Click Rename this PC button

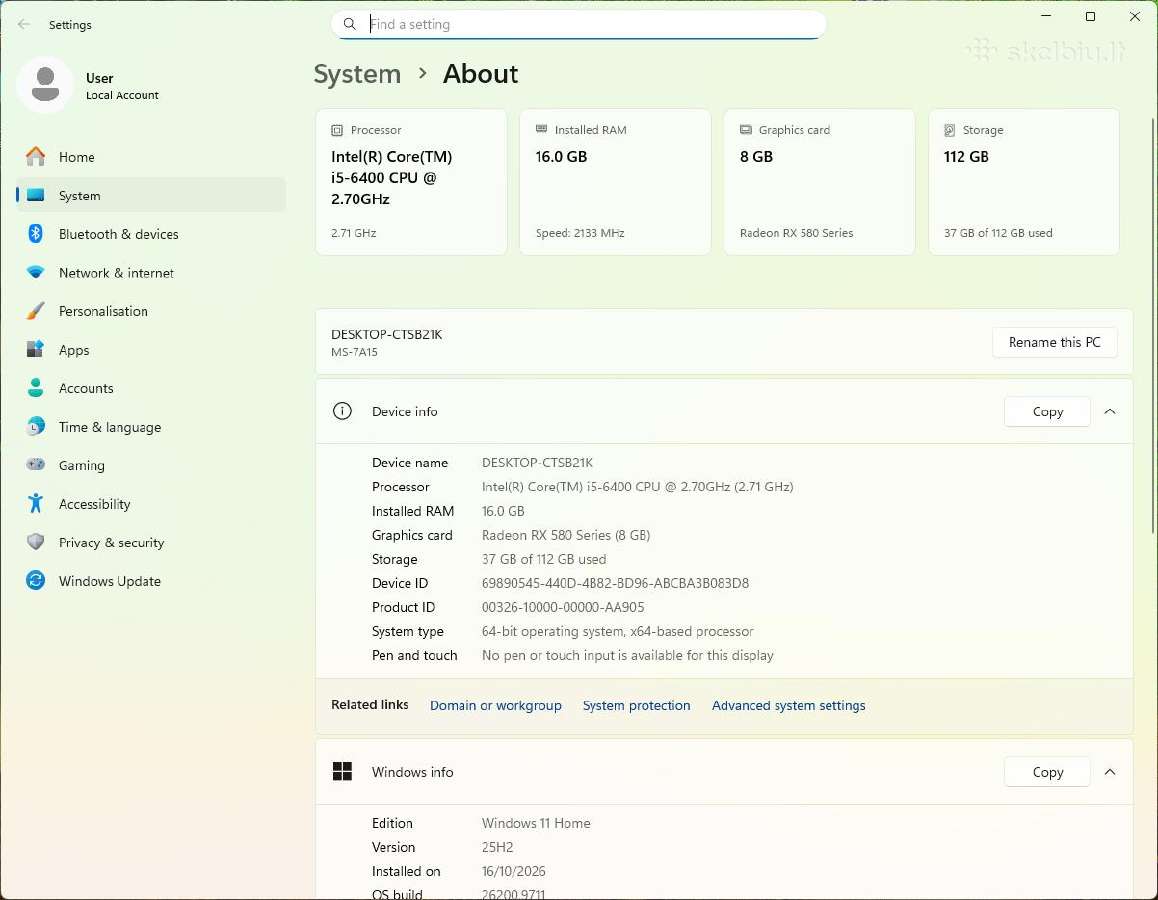(1054, 342)
